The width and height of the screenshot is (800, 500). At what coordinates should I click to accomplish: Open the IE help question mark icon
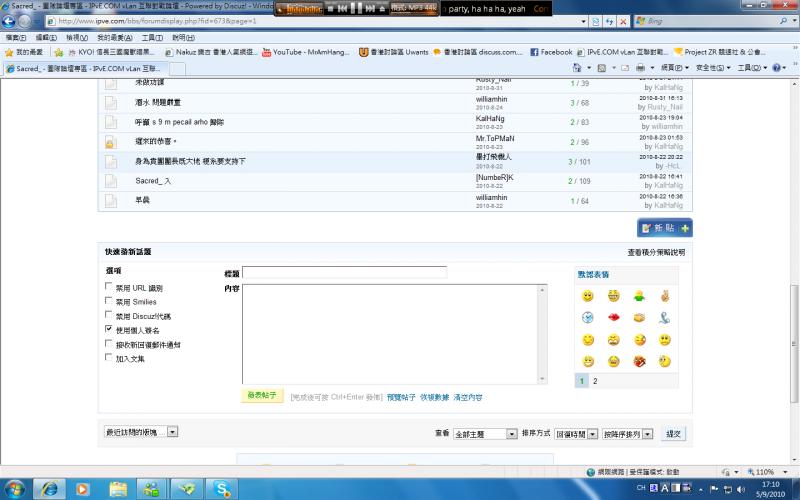pyautogui.click(x=777, y=68)
